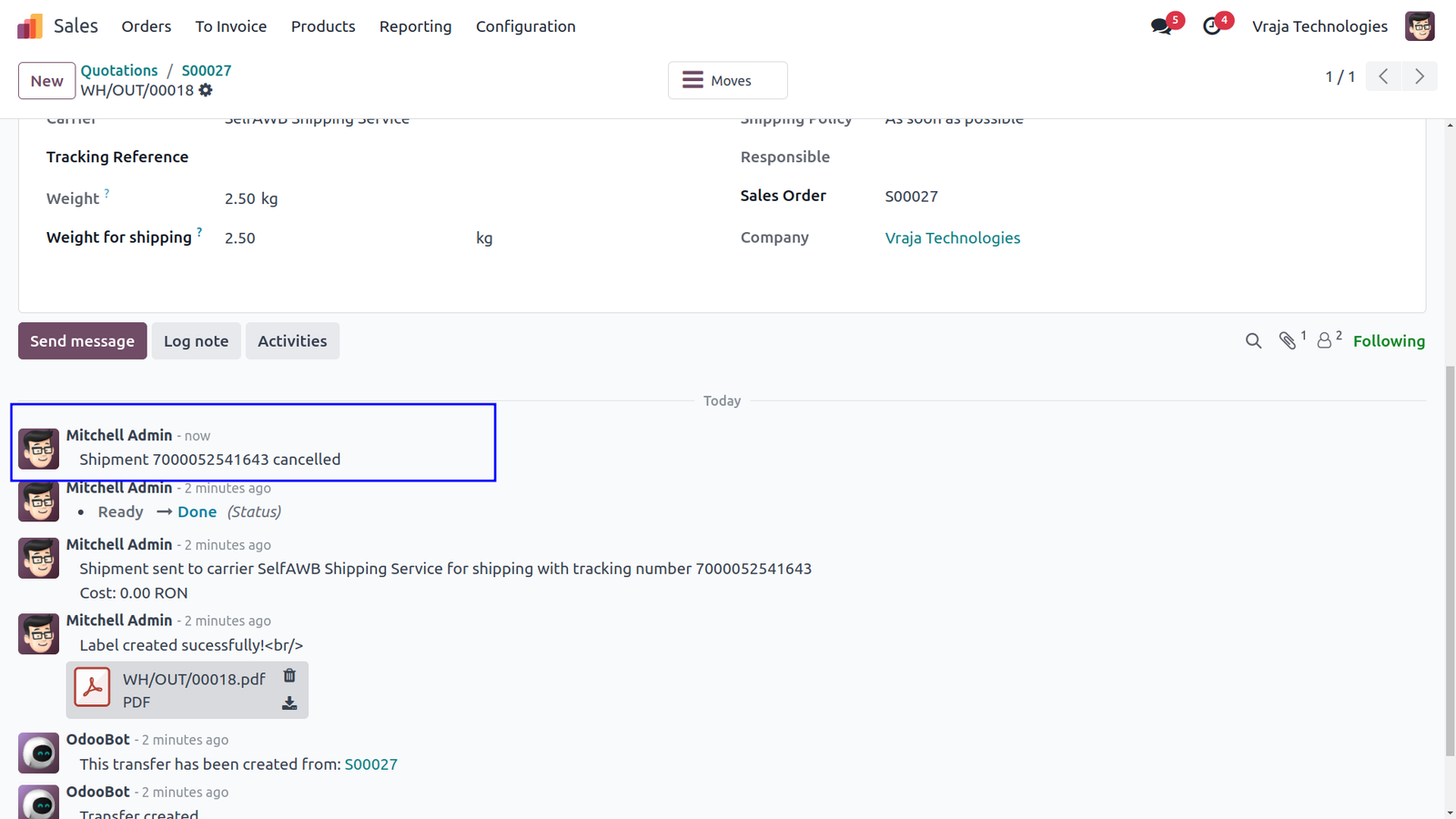
Task: Click the gear icon next to WH/OUT/00018
Action: coord(206,90)
